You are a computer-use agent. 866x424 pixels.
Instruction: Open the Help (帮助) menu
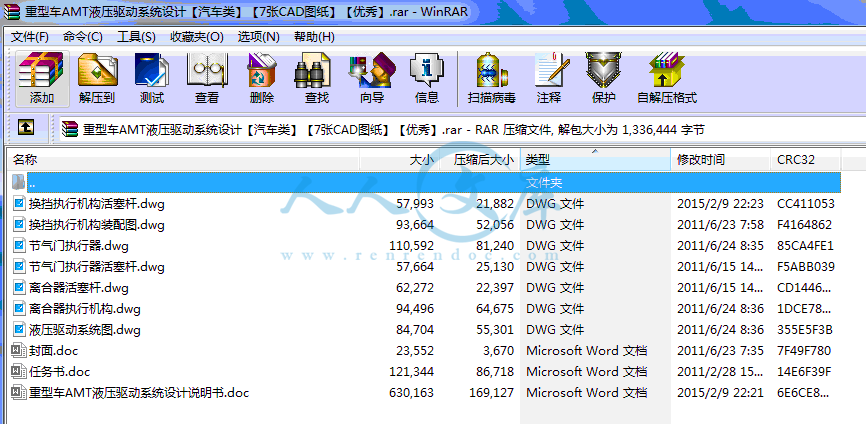pyautogui.click(x=314, y=37)
